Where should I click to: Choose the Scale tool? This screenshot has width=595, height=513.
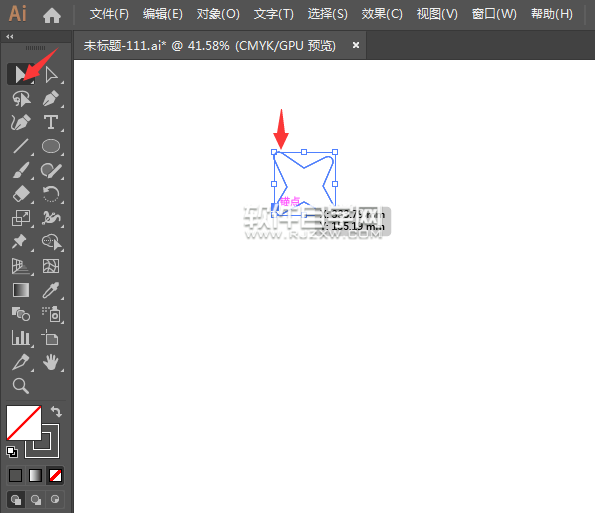[21, 218]
